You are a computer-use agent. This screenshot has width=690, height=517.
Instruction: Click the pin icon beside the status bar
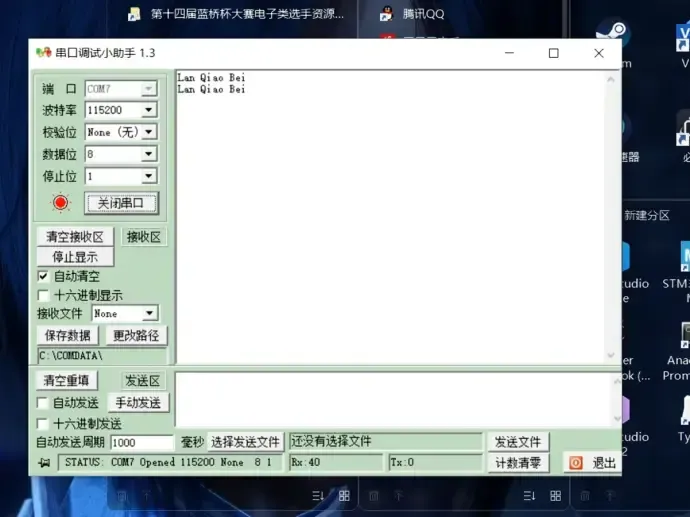[x=44, y=463]
